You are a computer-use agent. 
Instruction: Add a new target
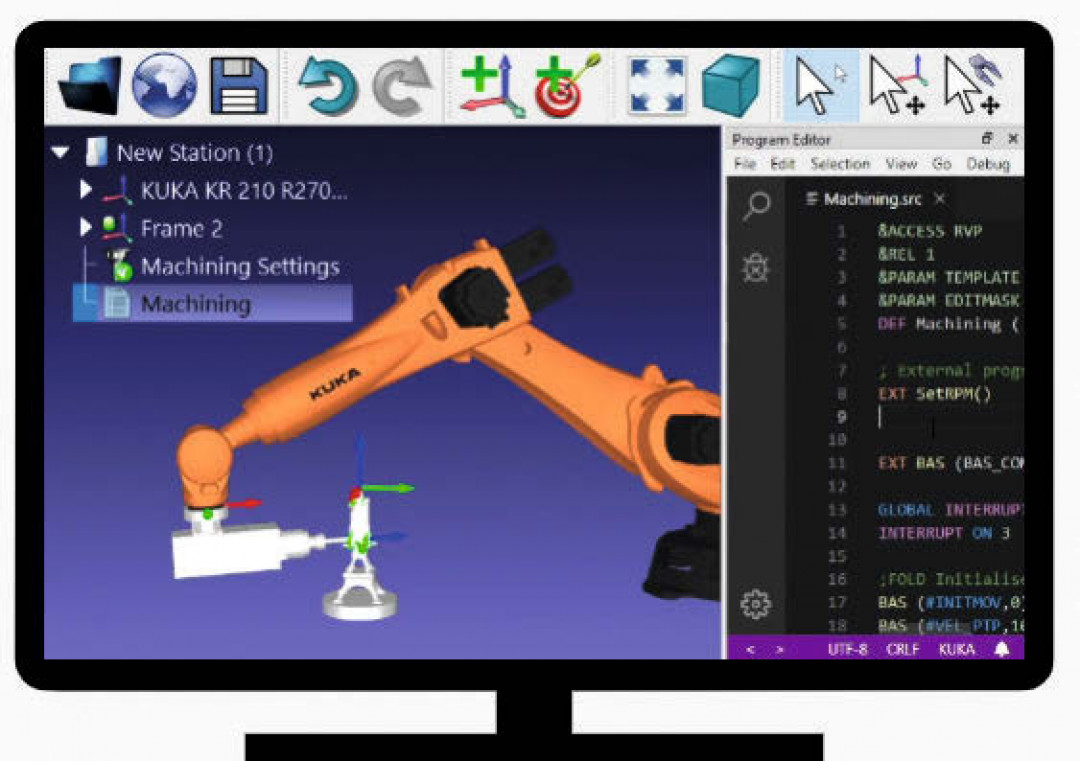(x=567, y=85)
